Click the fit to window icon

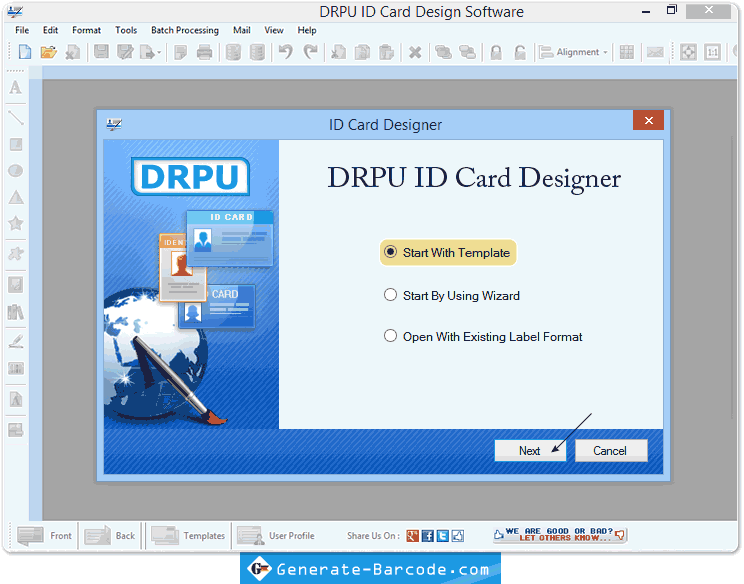[x=688, y=52]
